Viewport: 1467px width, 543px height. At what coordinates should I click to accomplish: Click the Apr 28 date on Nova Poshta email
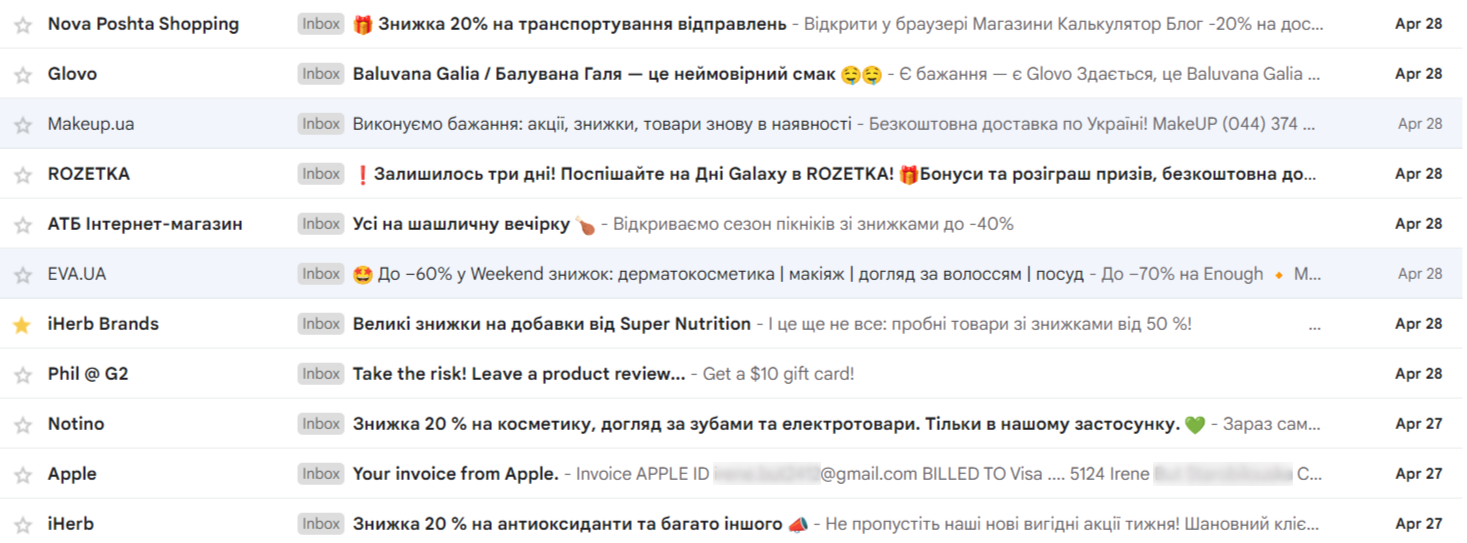1418,24
